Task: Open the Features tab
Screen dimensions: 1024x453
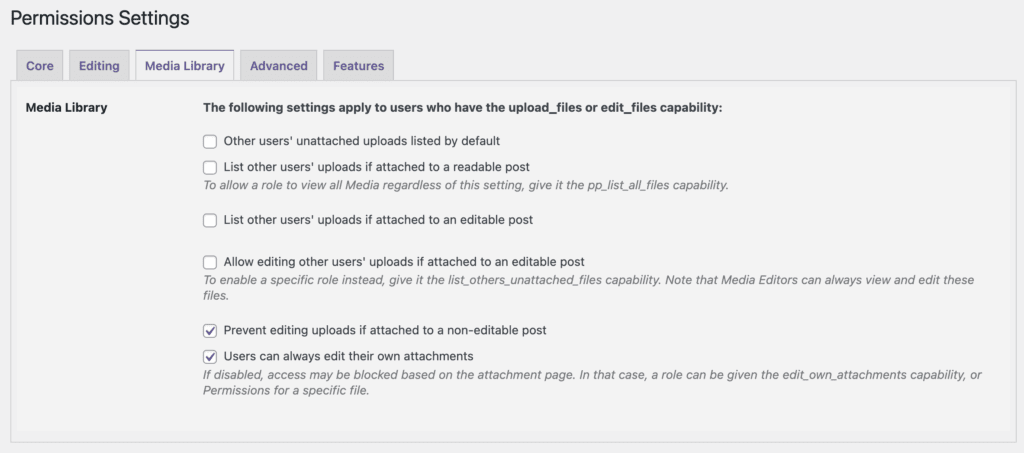Action: tap(358, 66)
